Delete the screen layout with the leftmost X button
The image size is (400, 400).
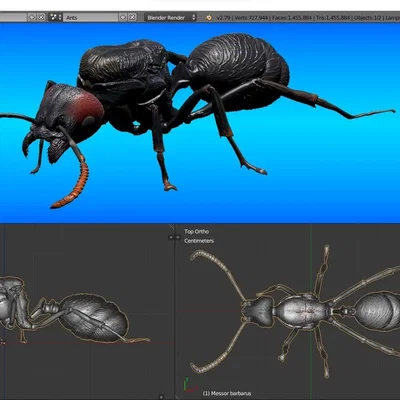click(41, 17)
